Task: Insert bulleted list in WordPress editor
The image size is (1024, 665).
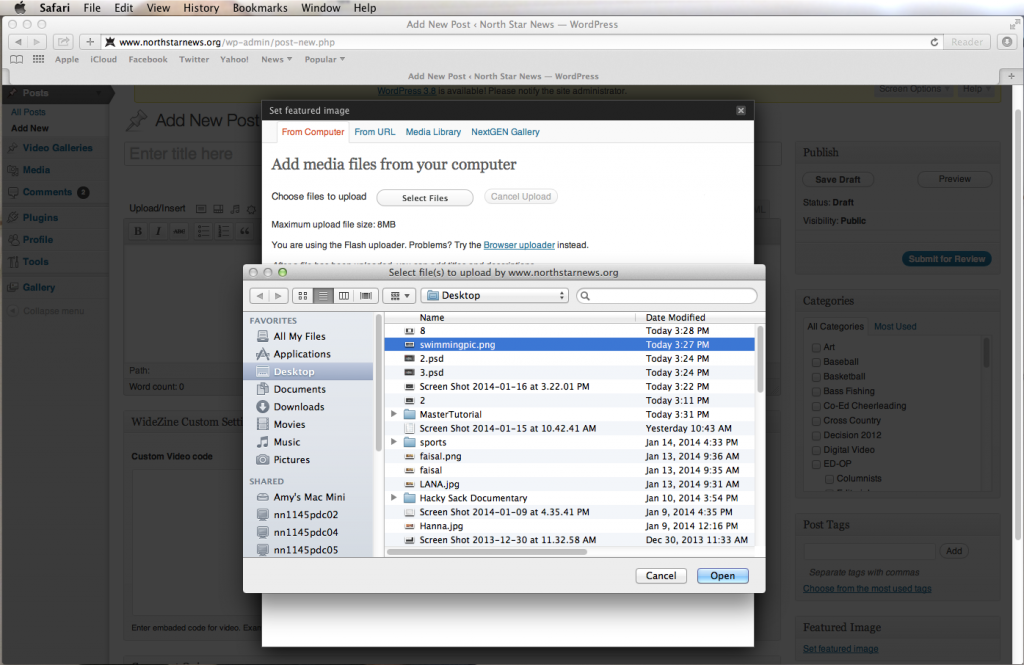Action: (203, 231)
